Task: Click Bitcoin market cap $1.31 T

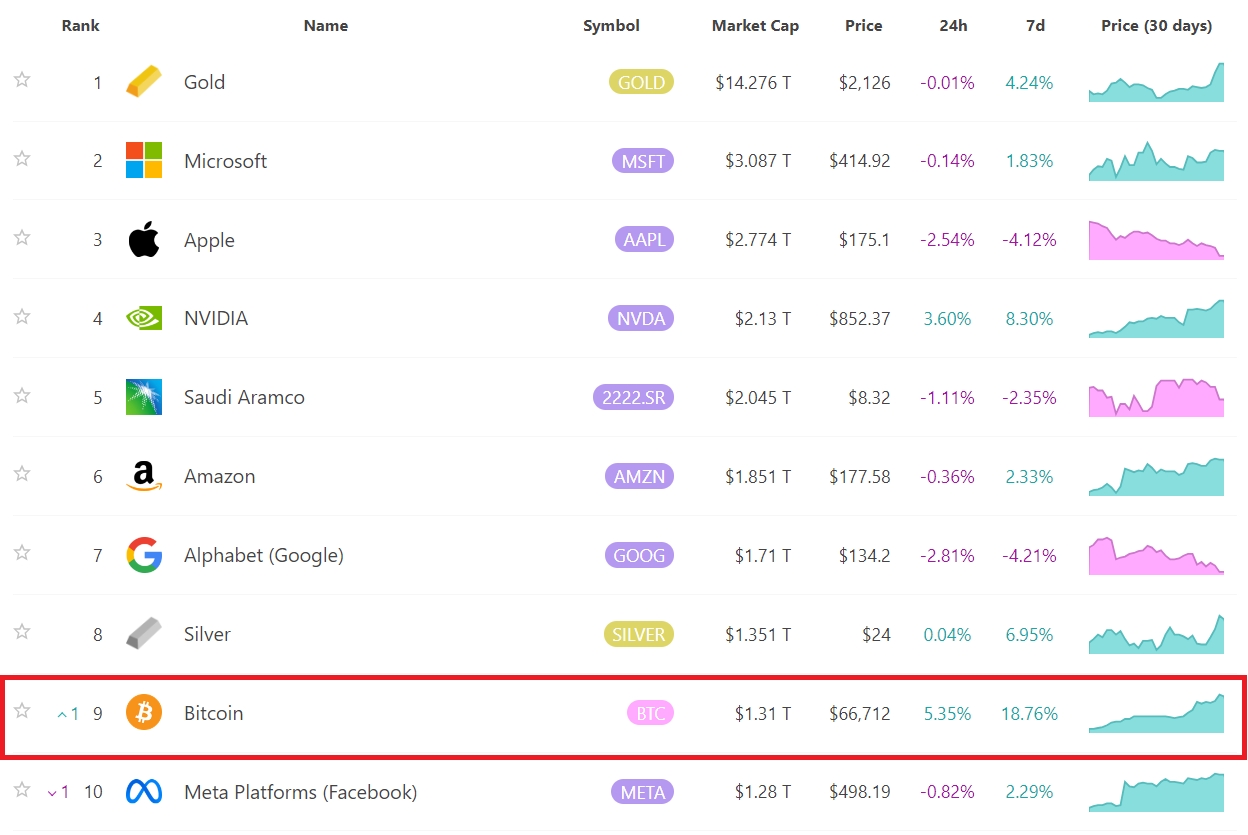Action: (x=763, y=713)
